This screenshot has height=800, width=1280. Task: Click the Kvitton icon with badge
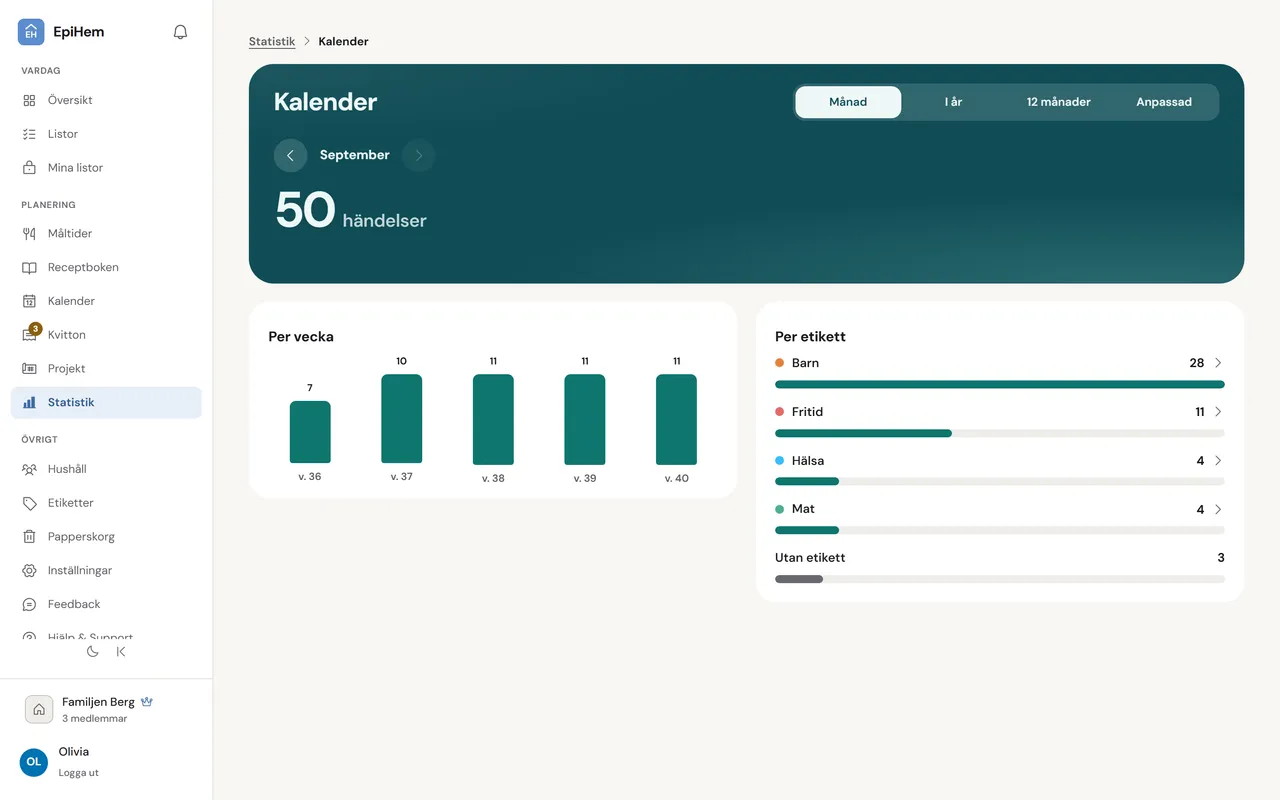pyautogui.click(x=31, y=334)
